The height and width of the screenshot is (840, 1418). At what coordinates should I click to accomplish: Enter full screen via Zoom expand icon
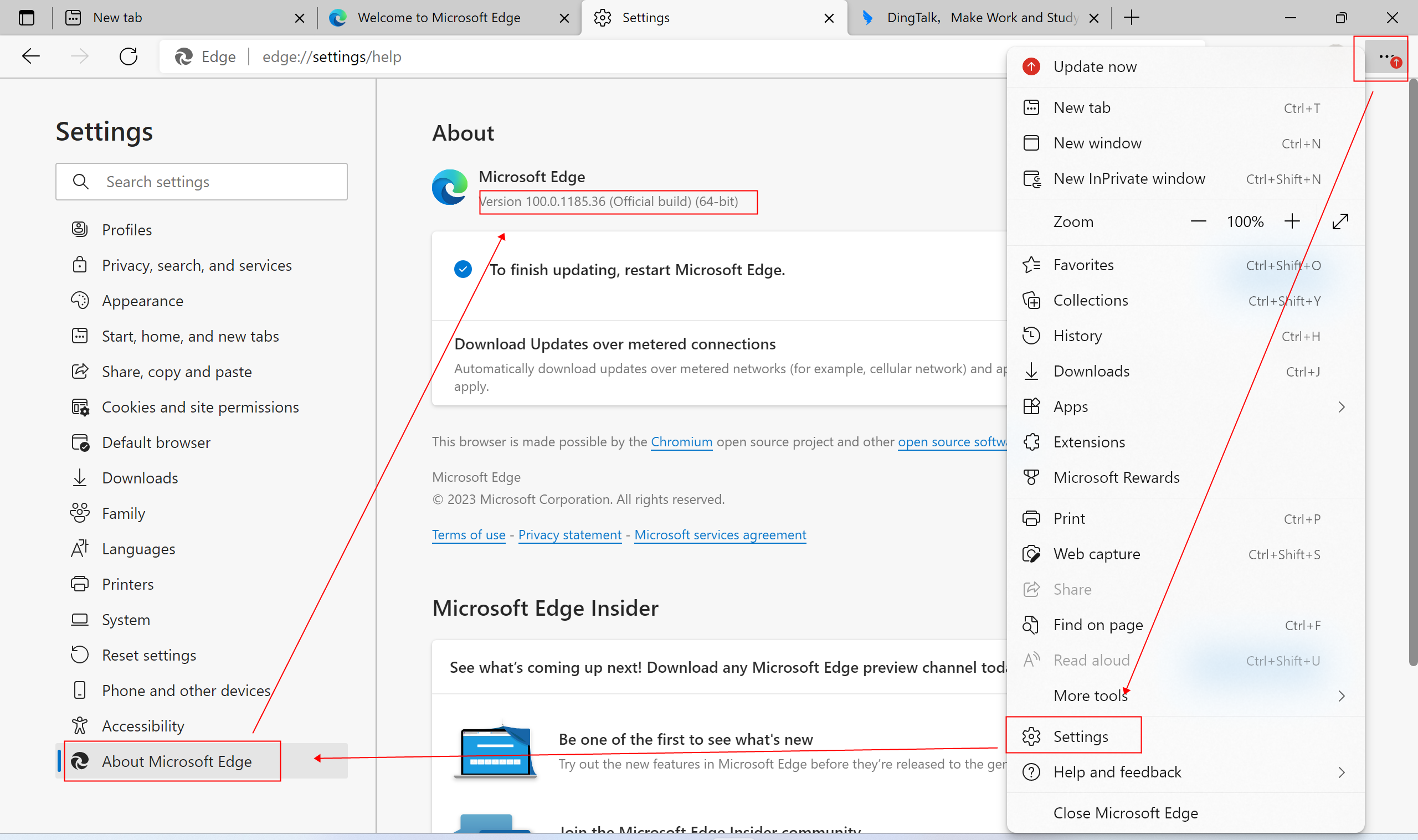coord(1340,221)
